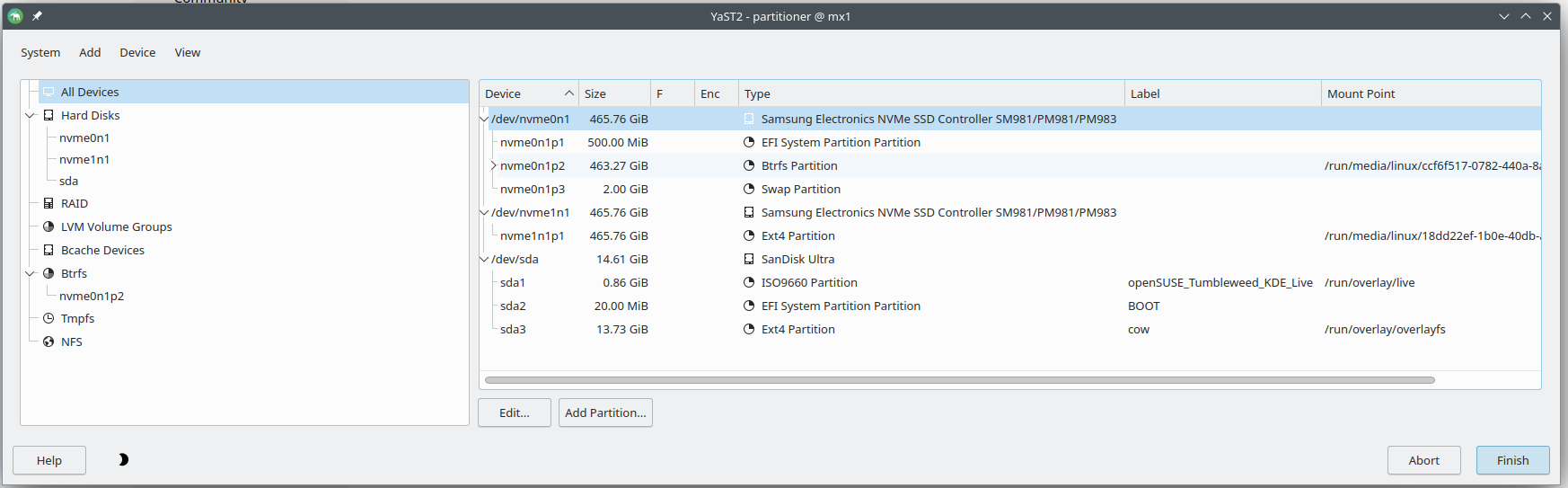Click the SanDisk Ultra disk icon

(x=749, y=259)
